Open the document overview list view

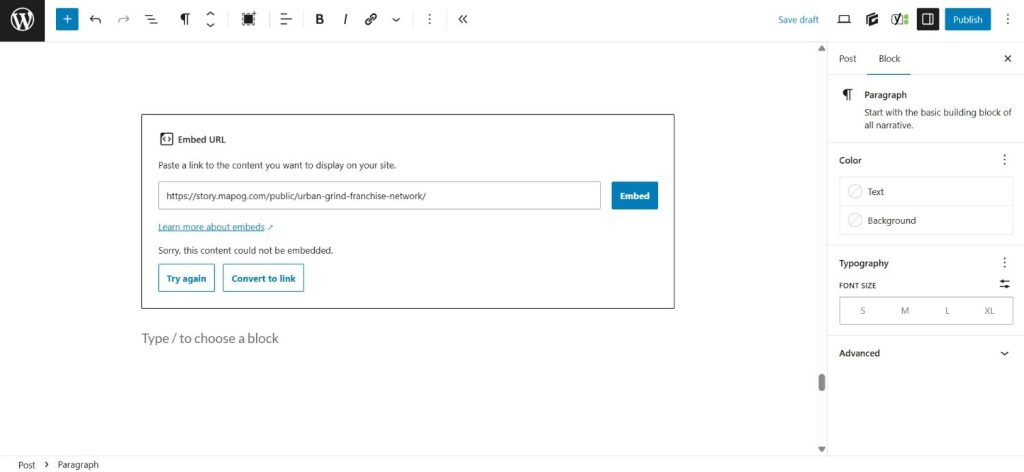pyautogui.click(x=151, y=20)
